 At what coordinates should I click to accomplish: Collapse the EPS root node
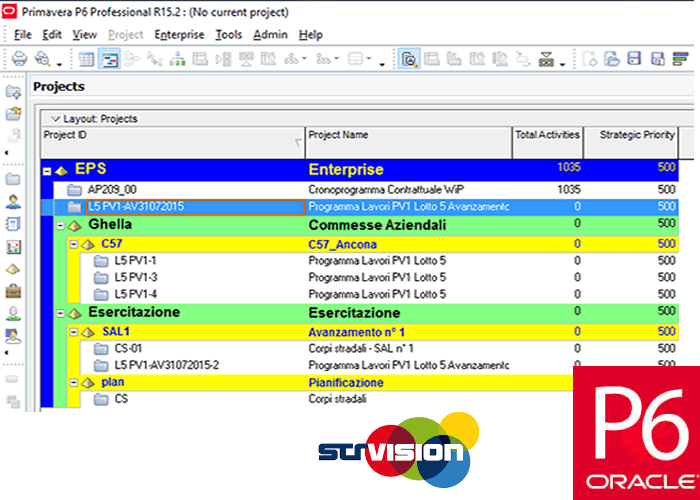pyautogui.click(x=47, y=171)
